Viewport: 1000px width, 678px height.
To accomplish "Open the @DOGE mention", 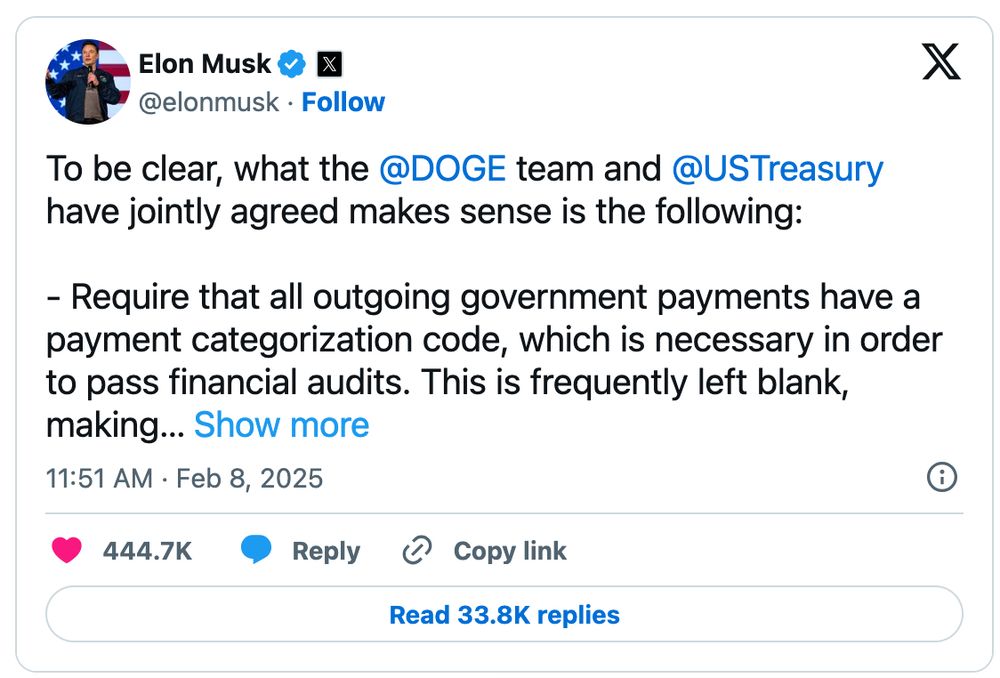I will pos(443,169).
